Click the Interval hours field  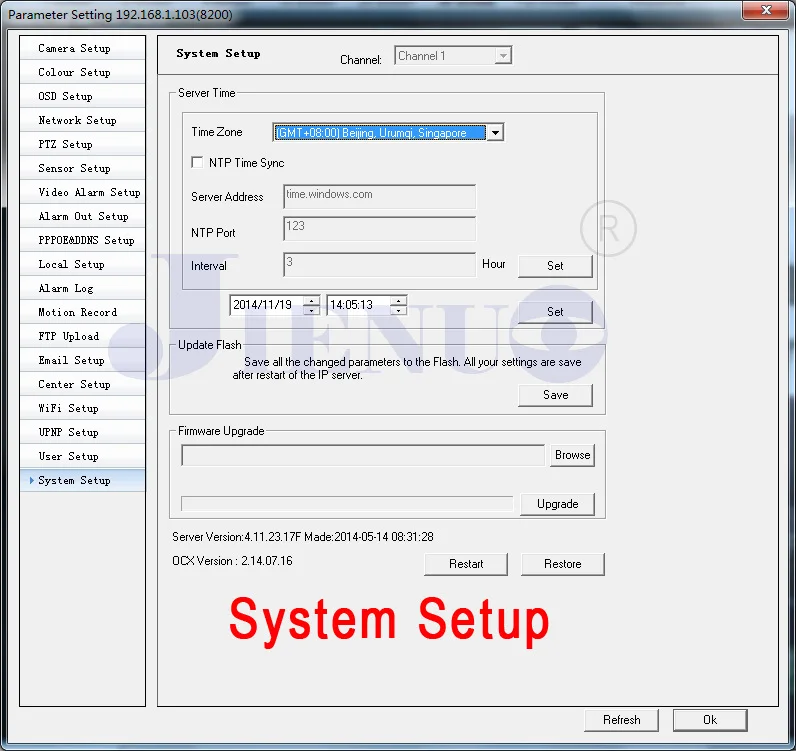tap(379, 265)
